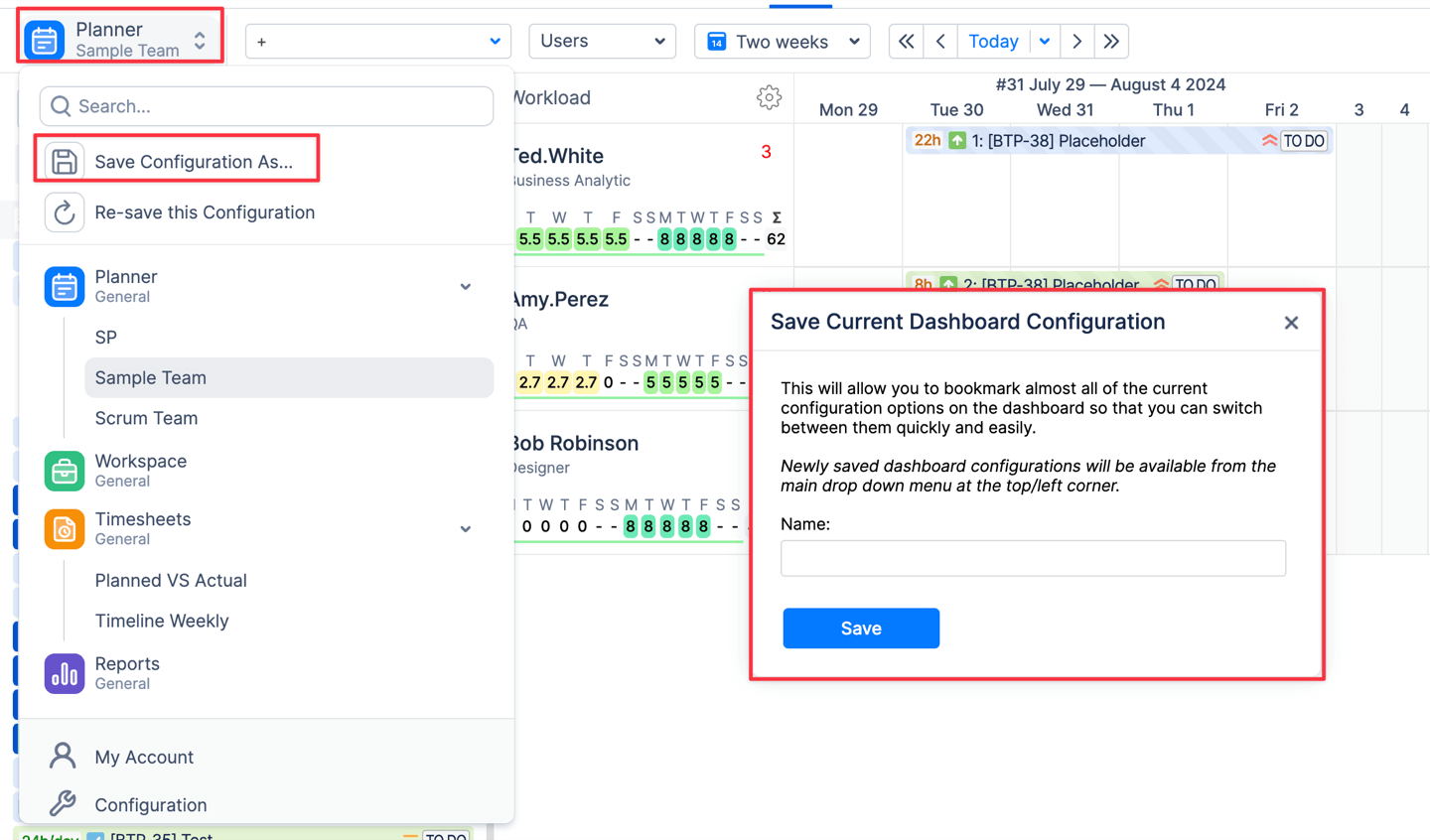The height and width of the screenshot is (840, 1430).
Task: Collapse the Planner General section chevron
Action: pyautogui.click(x=466, y=287)
